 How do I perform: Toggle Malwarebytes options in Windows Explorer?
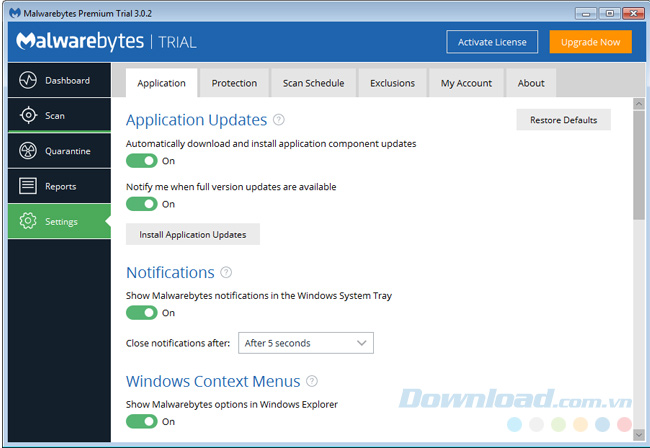click(x=141, y=422)
